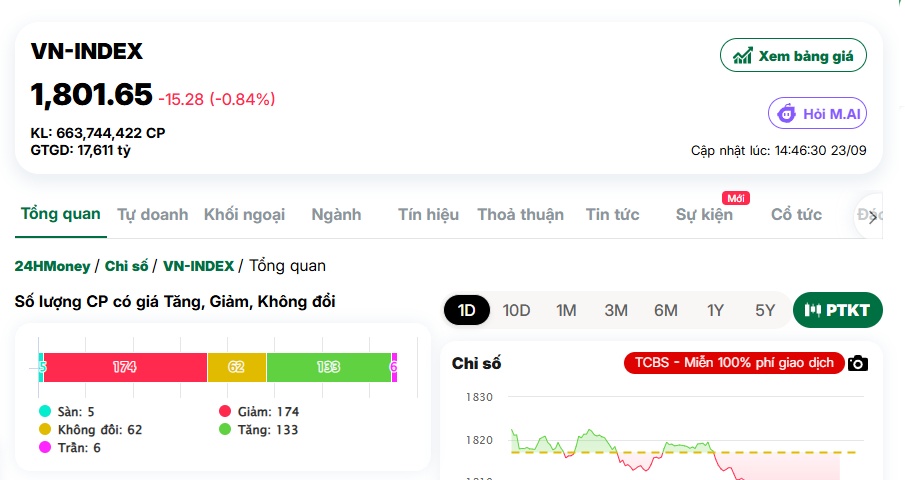This screenshot has width=905, height=480.
Task: Follow the VN-INDEX breadcrumb link
Action: pos(199,266)
